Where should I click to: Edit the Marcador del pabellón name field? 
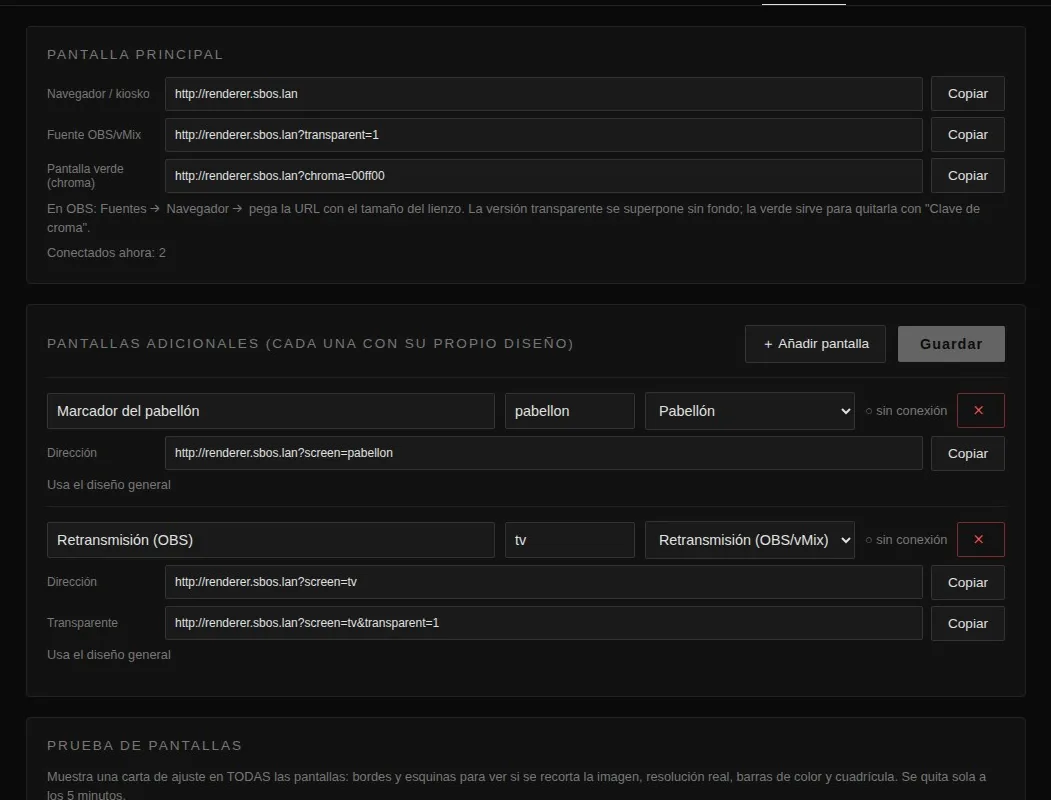(x=271, y=411)
